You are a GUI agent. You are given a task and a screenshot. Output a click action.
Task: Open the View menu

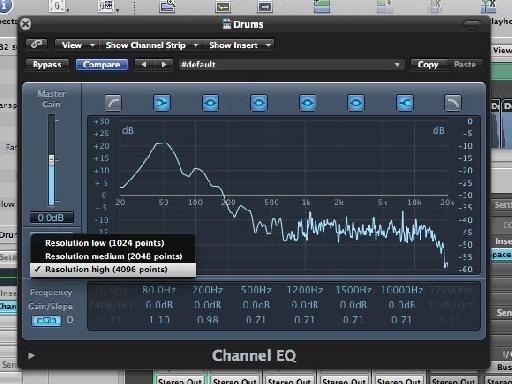pos(77,45)
